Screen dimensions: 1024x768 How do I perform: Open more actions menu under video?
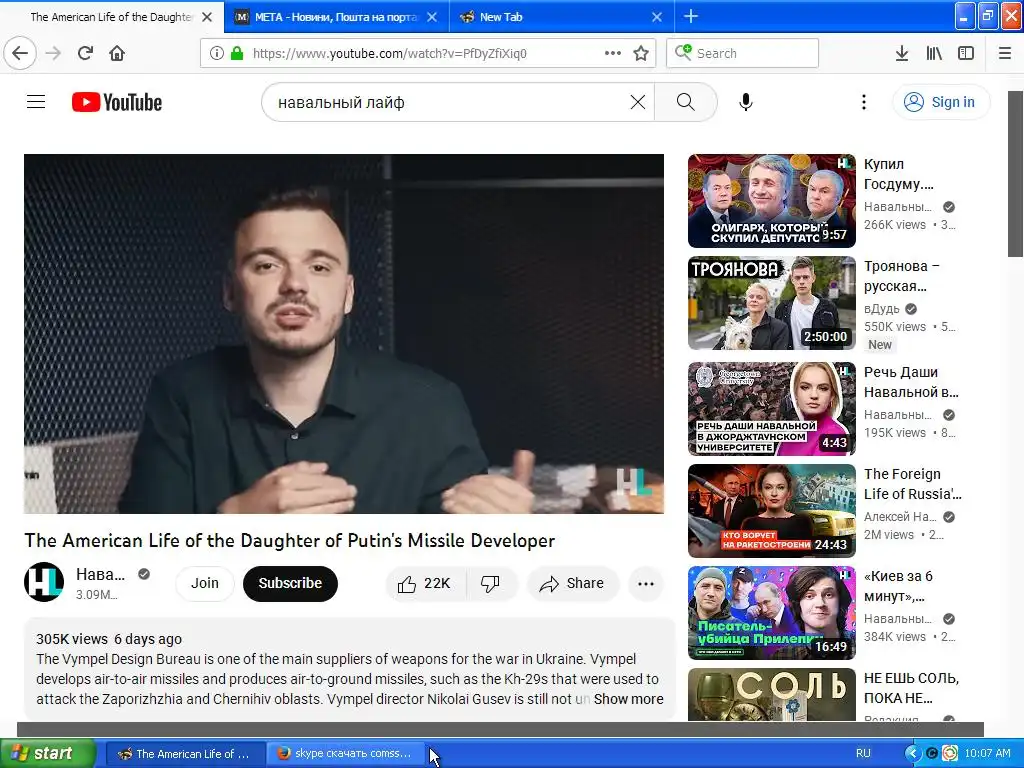pos(646,583)
